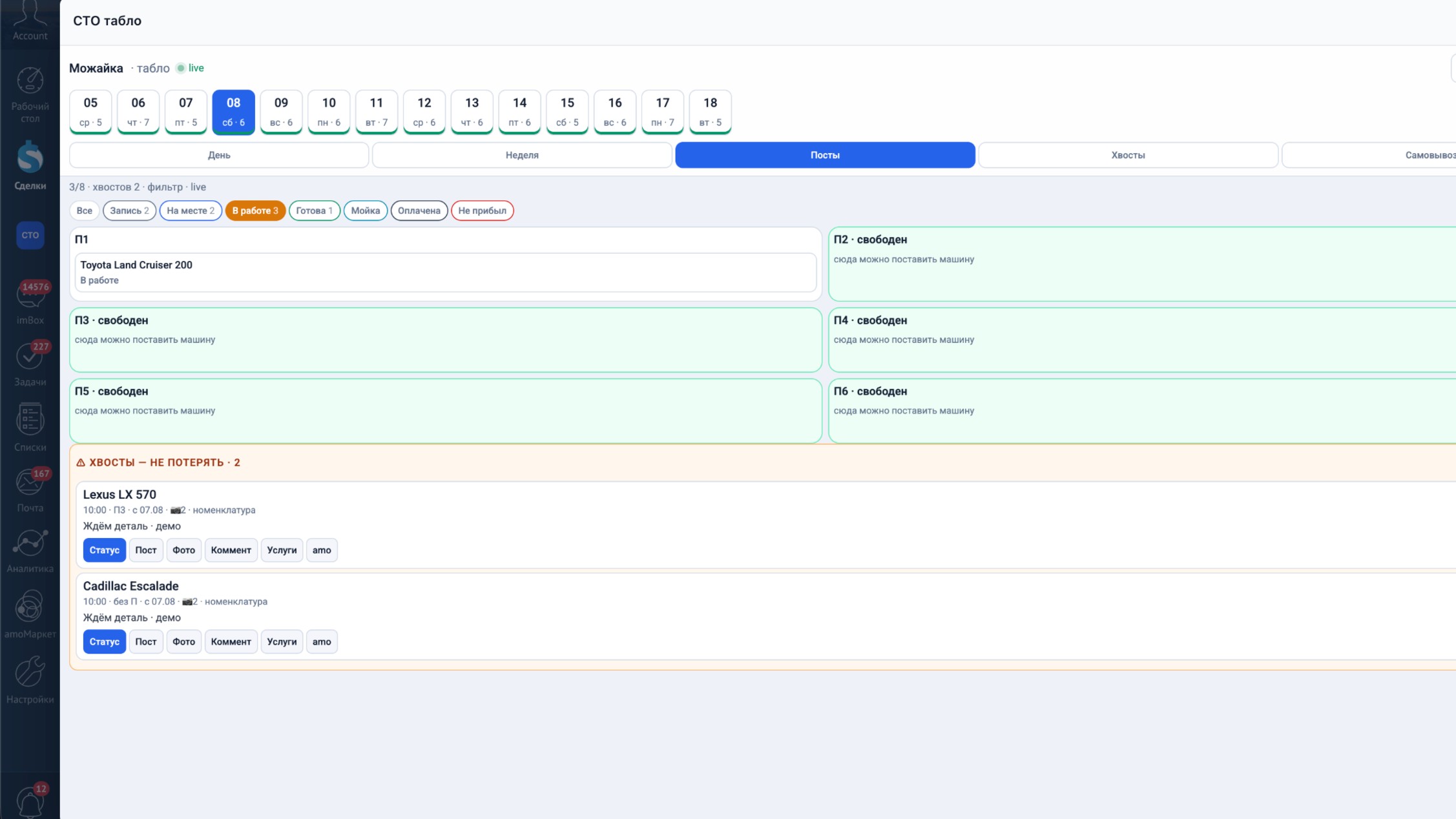The height and width of the screenshot is (819, 1456).
Task: Switch to the Неделя tab
Action: pos(522,155)
